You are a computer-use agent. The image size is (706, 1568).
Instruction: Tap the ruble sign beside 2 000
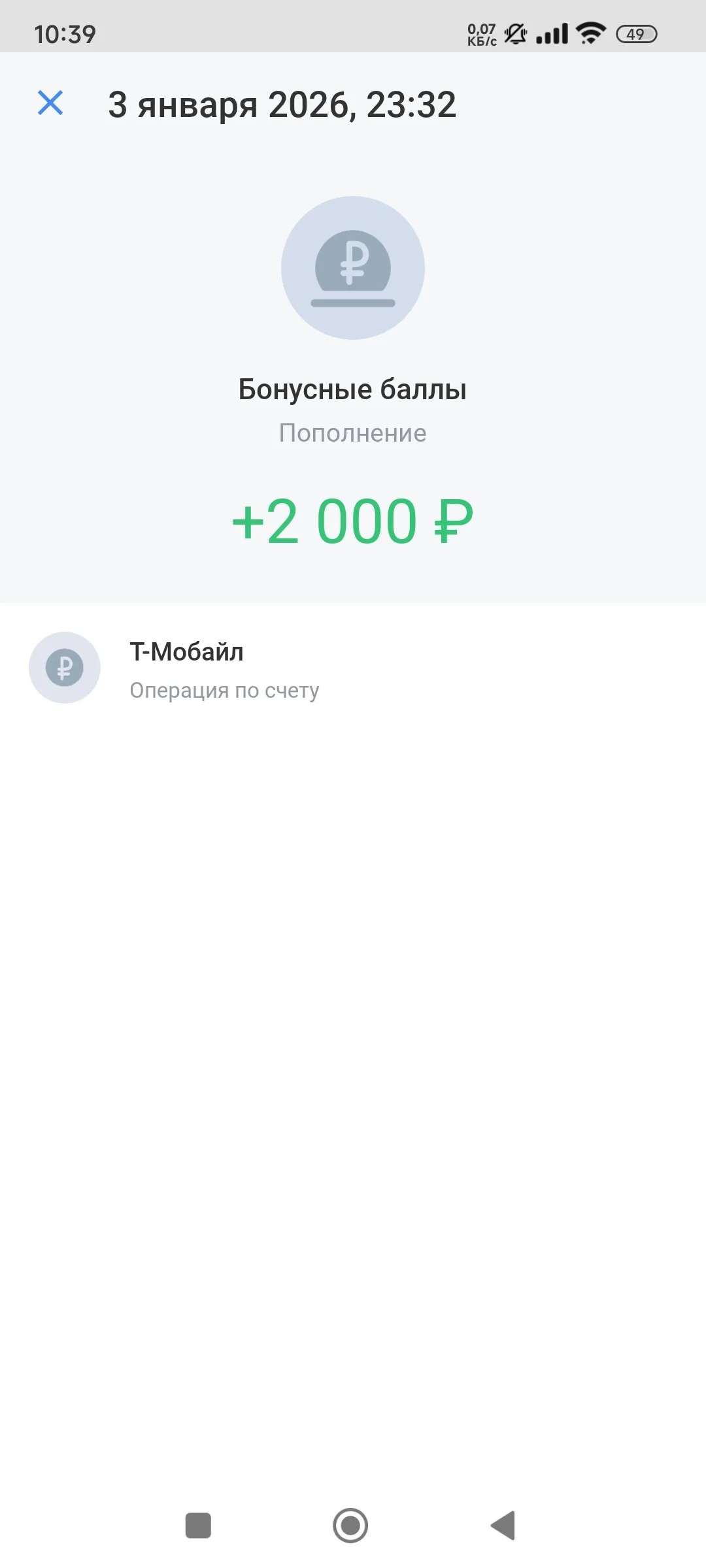click(x=454, y=521)
